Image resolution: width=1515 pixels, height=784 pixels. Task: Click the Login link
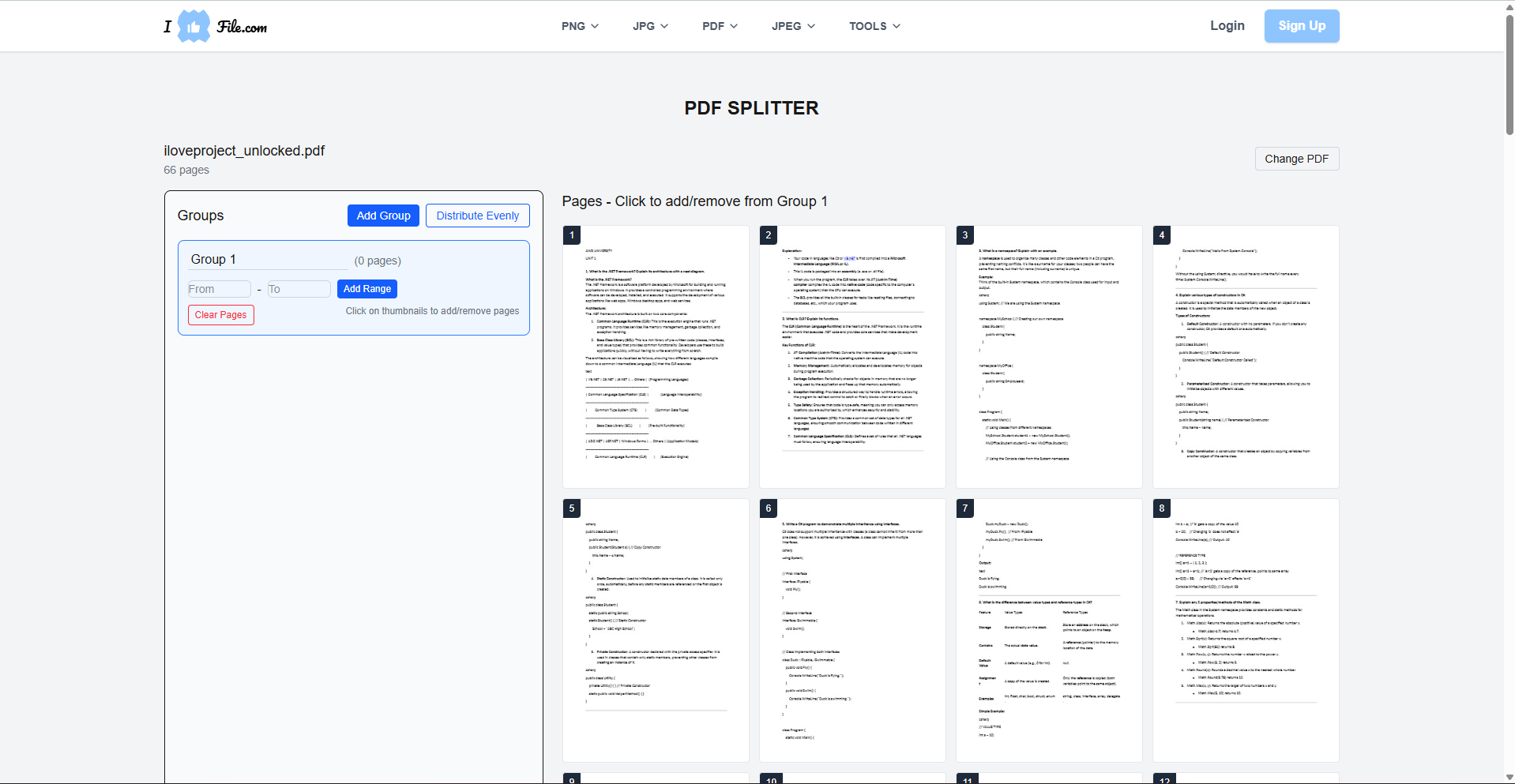(1226, 25)
